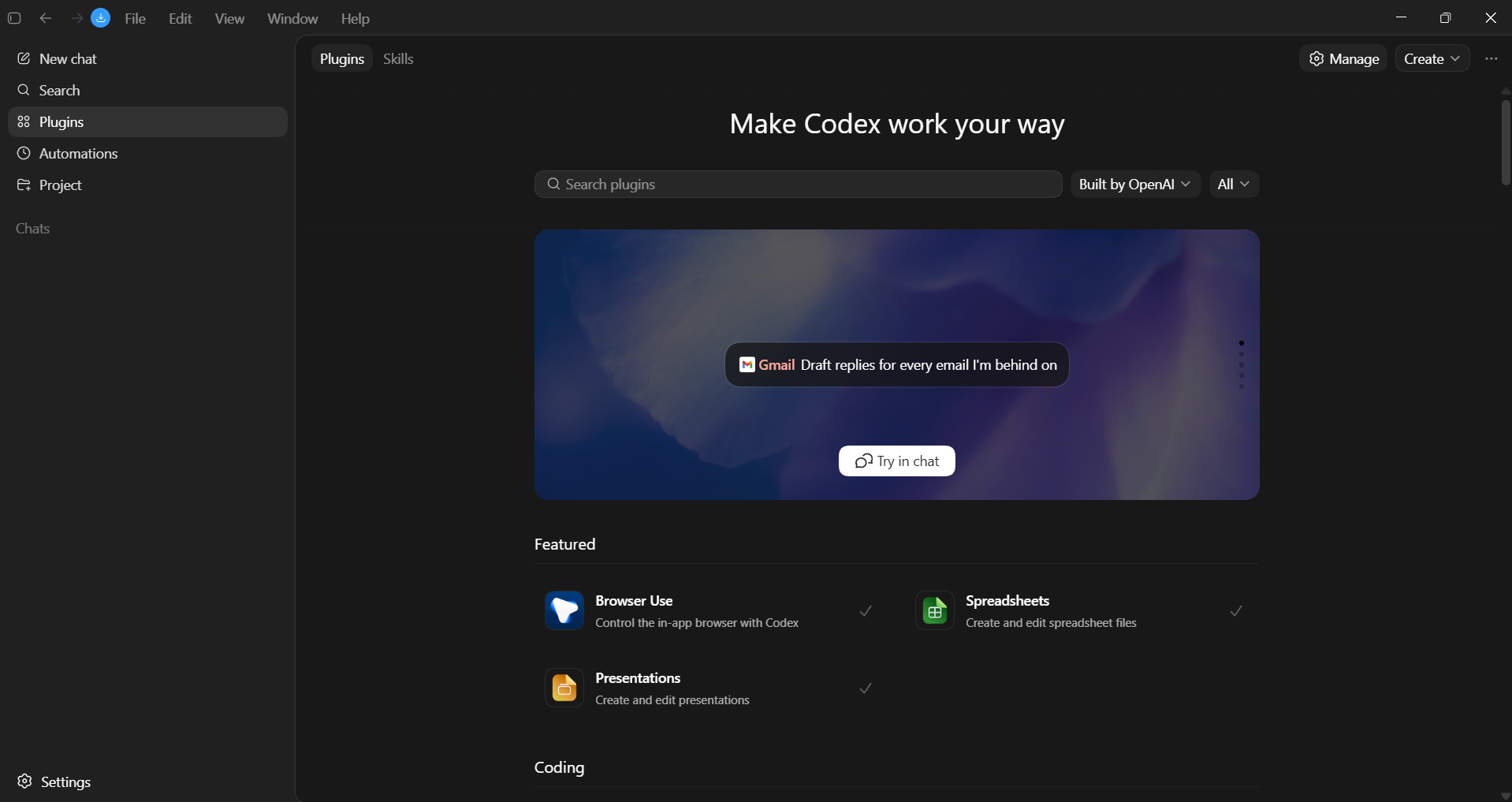
Task: Go forward with the right arrow
Action: coord(76,18)
